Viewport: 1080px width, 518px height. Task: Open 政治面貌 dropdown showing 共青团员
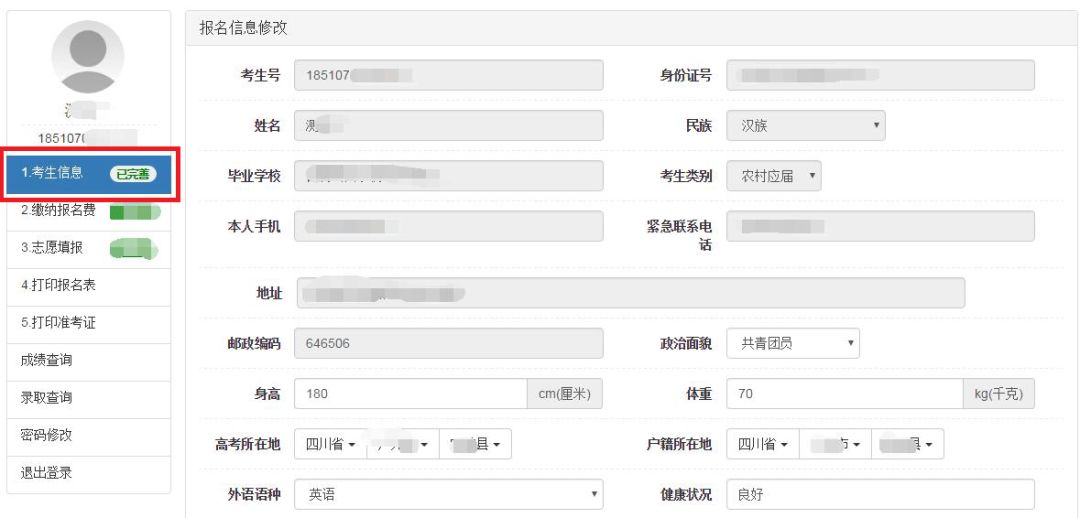pyautogui.click(x=793, y=343)
